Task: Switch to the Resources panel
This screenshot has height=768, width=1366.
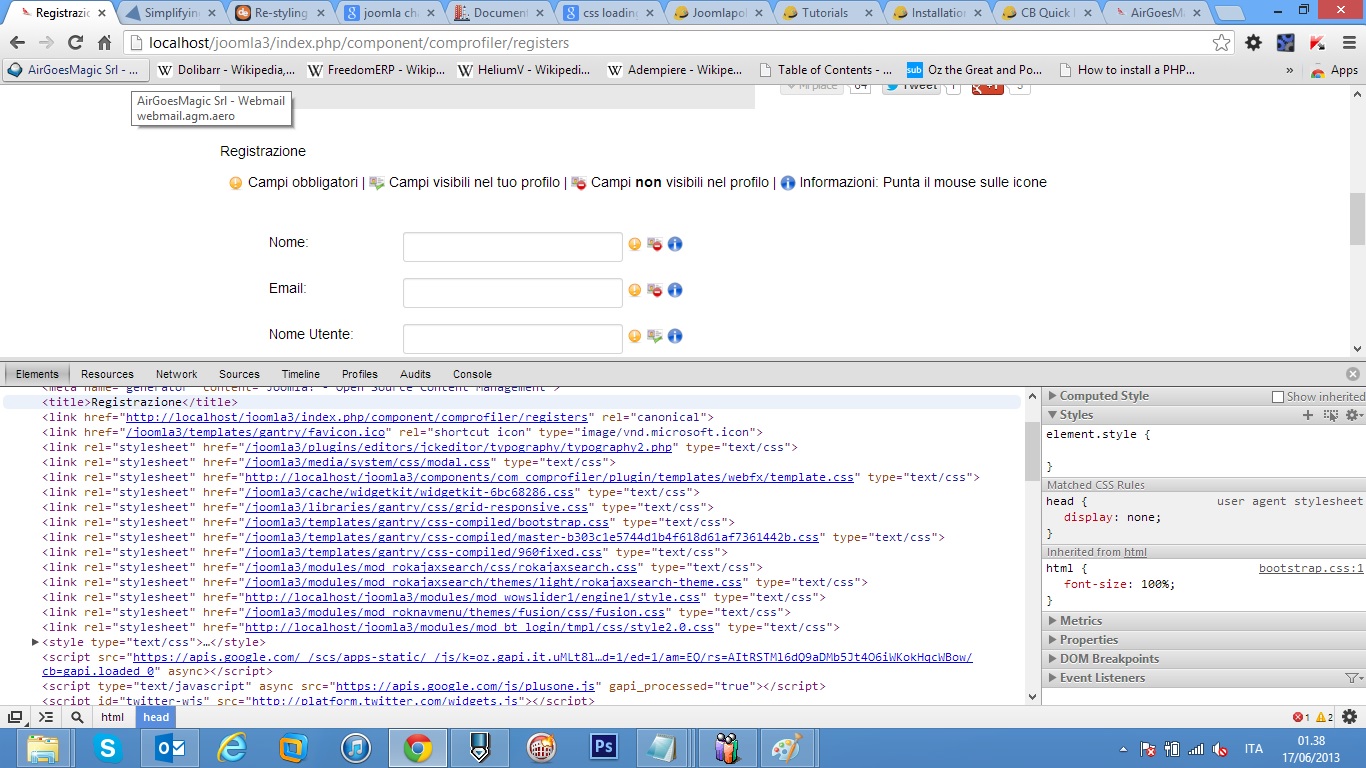Action: tap(107, 374)
